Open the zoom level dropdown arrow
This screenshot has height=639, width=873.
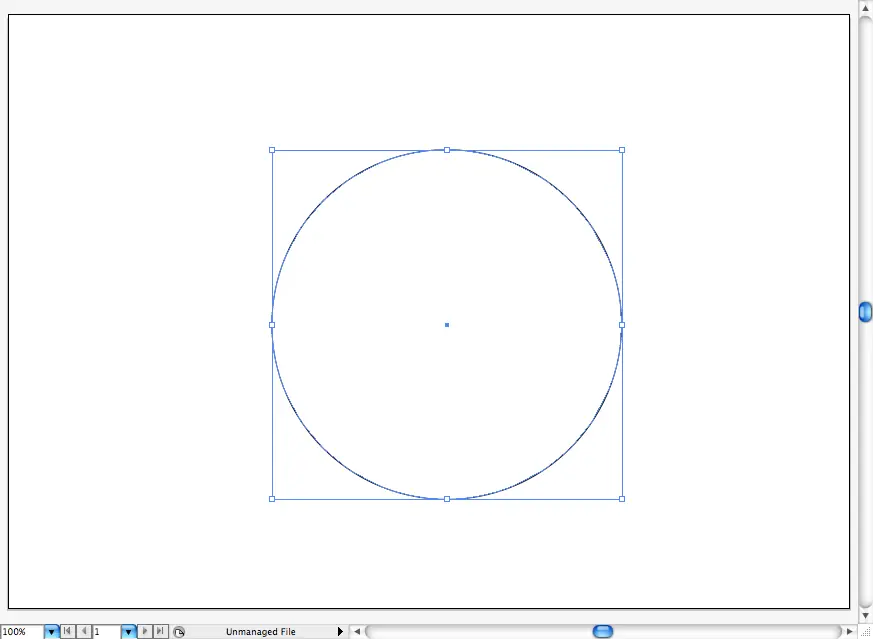click(x=51, y=632)
